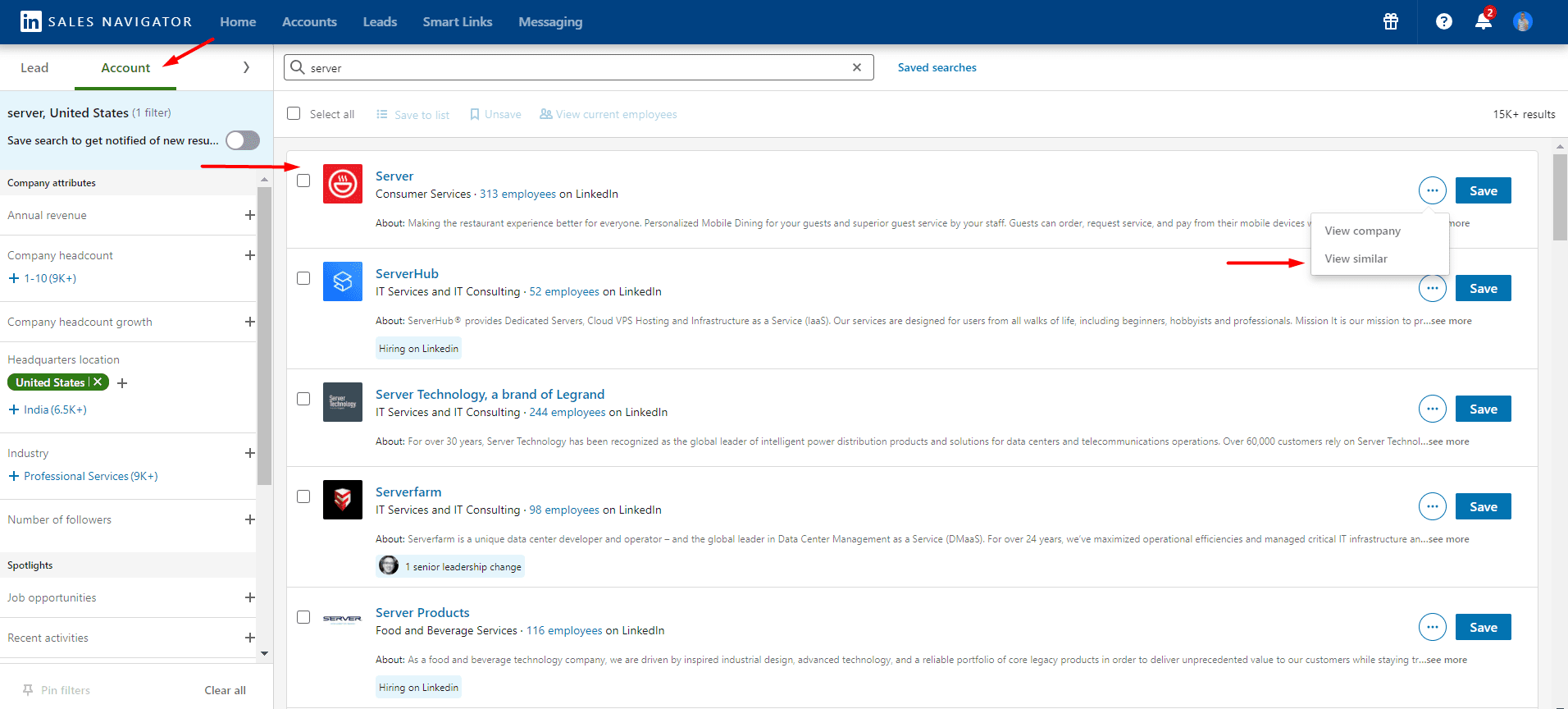Open the Server Products logo thumbnail
This screenshot has width=1568, height=709.
point(343,620)
